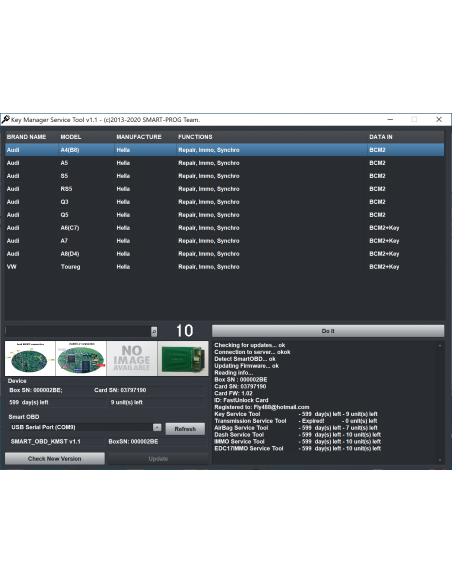The height and width of the screenshot is (584, 452).
Task: Click into the search input field
Action: click(77, 331)
